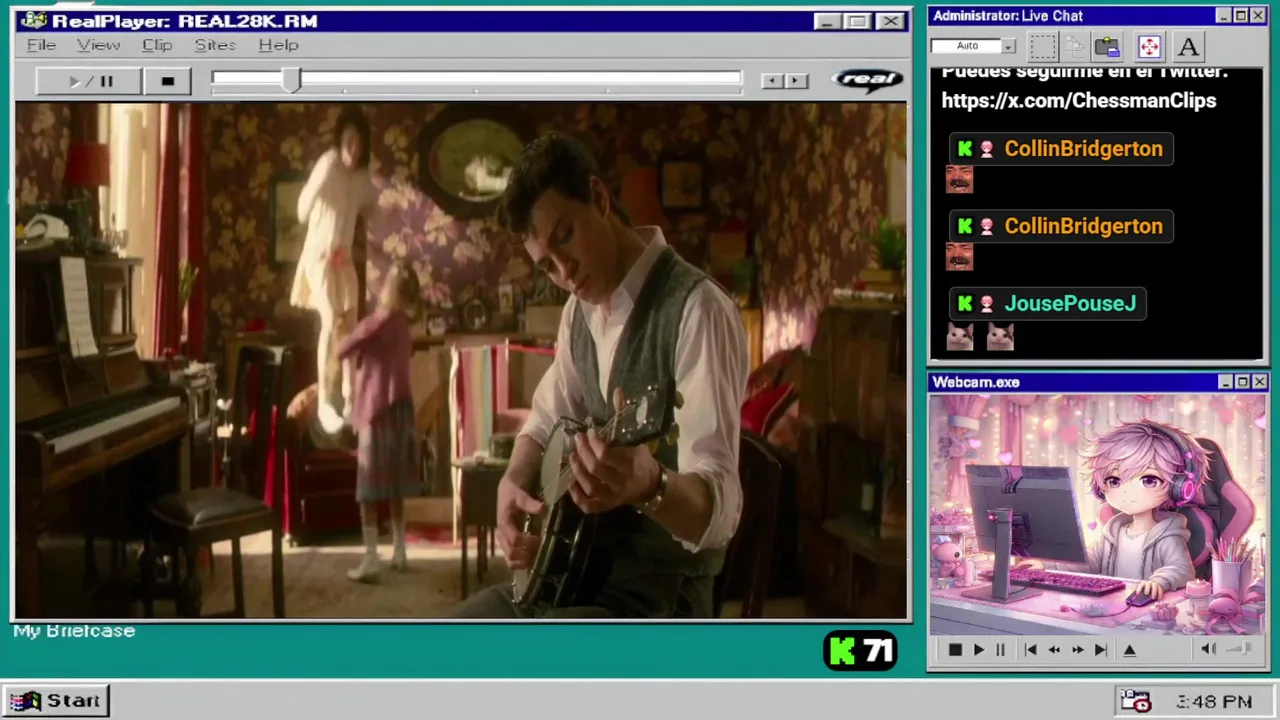Click the system tray scheduler icon

click(x=1135, y=701)
